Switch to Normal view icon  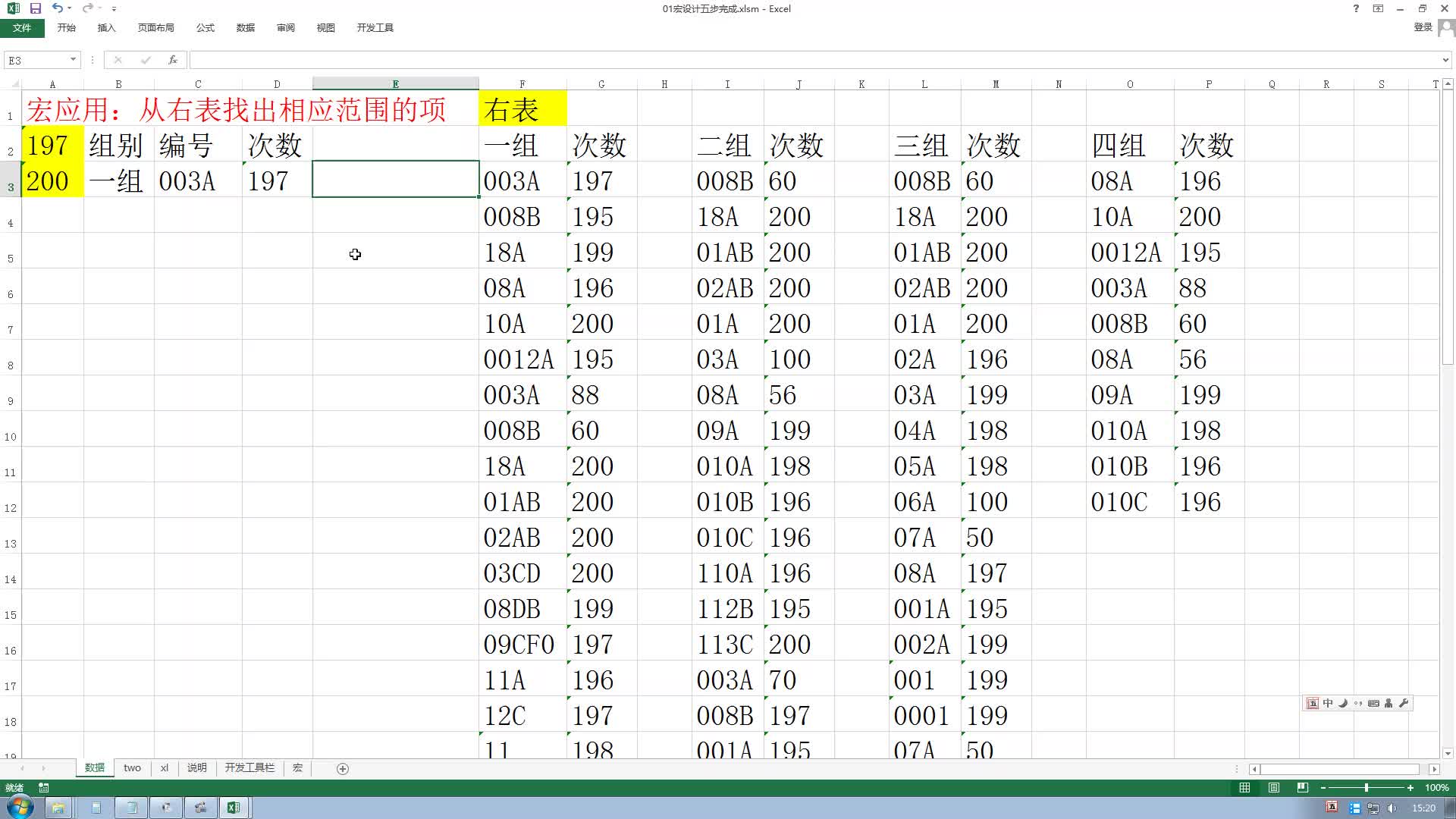click(x=1244, y=787)
